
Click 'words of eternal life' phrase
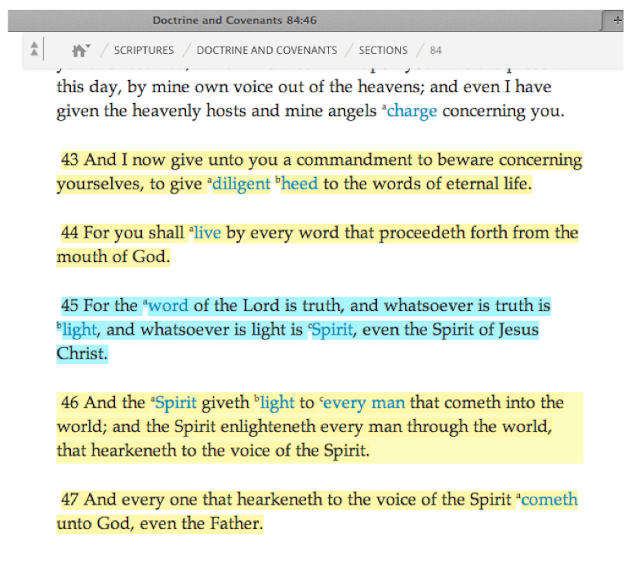(x=452, y=184)
